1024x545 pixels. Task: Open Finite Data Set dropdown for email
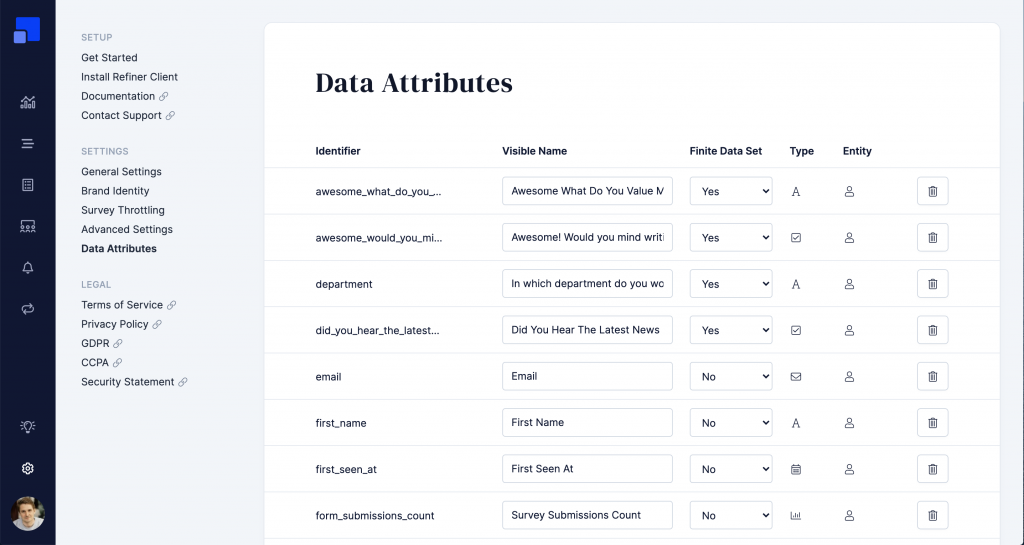731,377
